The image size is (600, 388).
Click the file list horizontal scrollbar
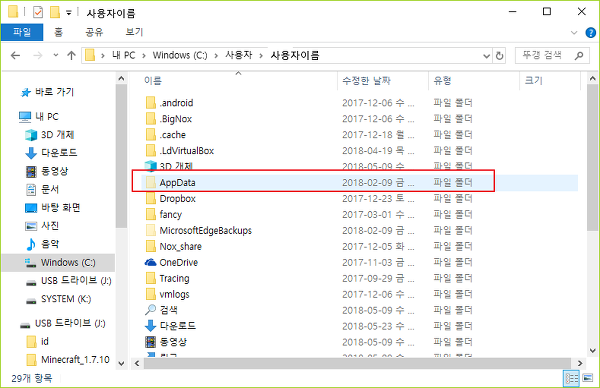(x=357, y=364)
